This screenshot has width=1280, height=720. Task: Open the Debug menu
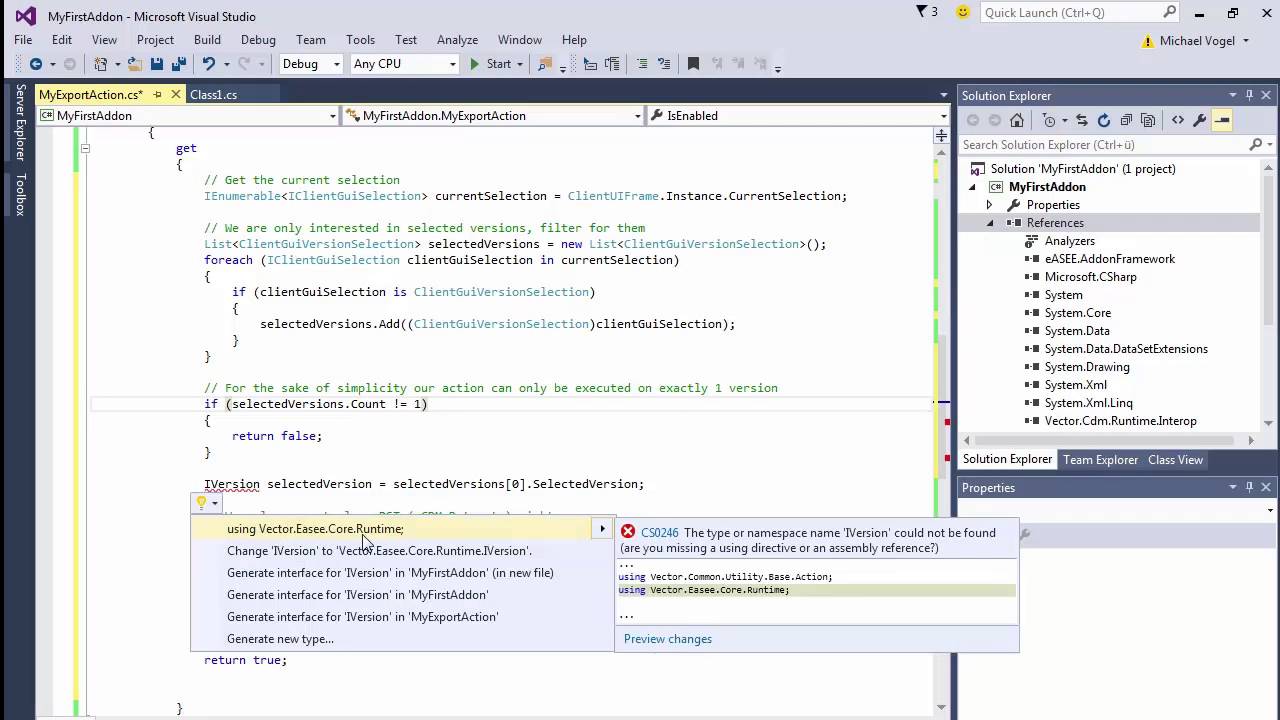pos(258,40)
